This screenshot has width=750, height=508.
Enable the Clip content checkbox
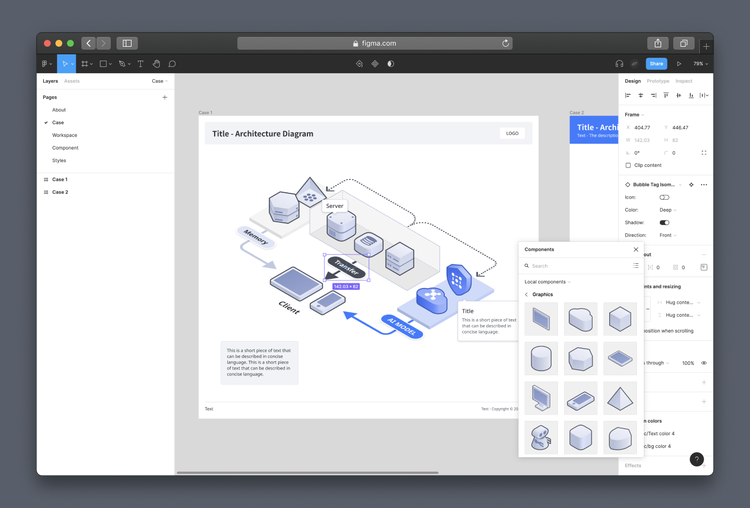click(x=628, y=165)
